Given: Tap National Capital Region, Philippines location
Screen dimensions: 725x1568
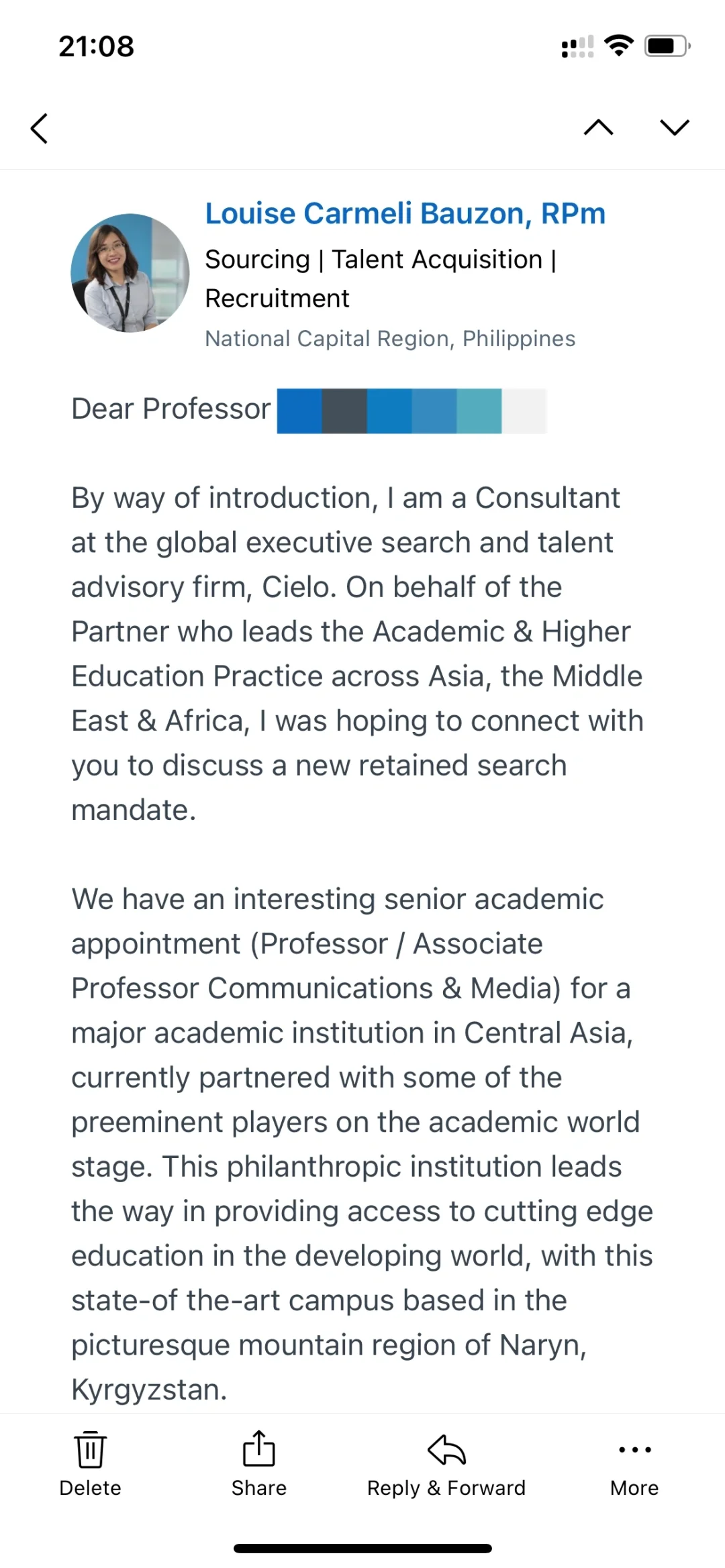Looking at the screenshot, I should (x=390, y=339).
